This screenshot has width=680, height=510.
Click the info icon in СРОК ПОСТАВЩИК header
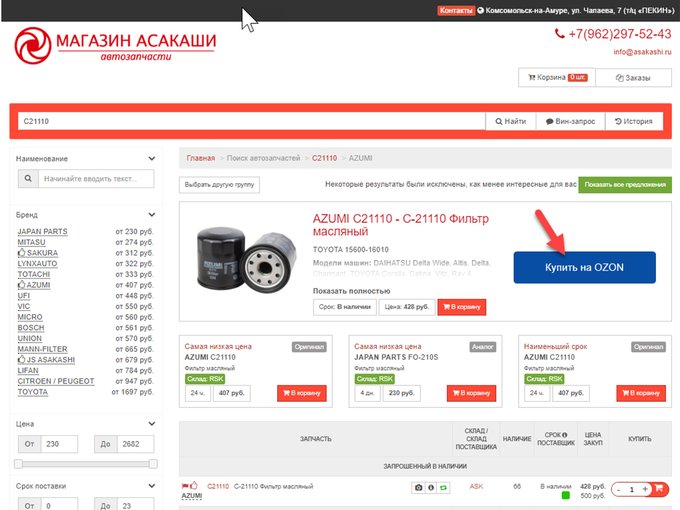[x=565, y=435]
